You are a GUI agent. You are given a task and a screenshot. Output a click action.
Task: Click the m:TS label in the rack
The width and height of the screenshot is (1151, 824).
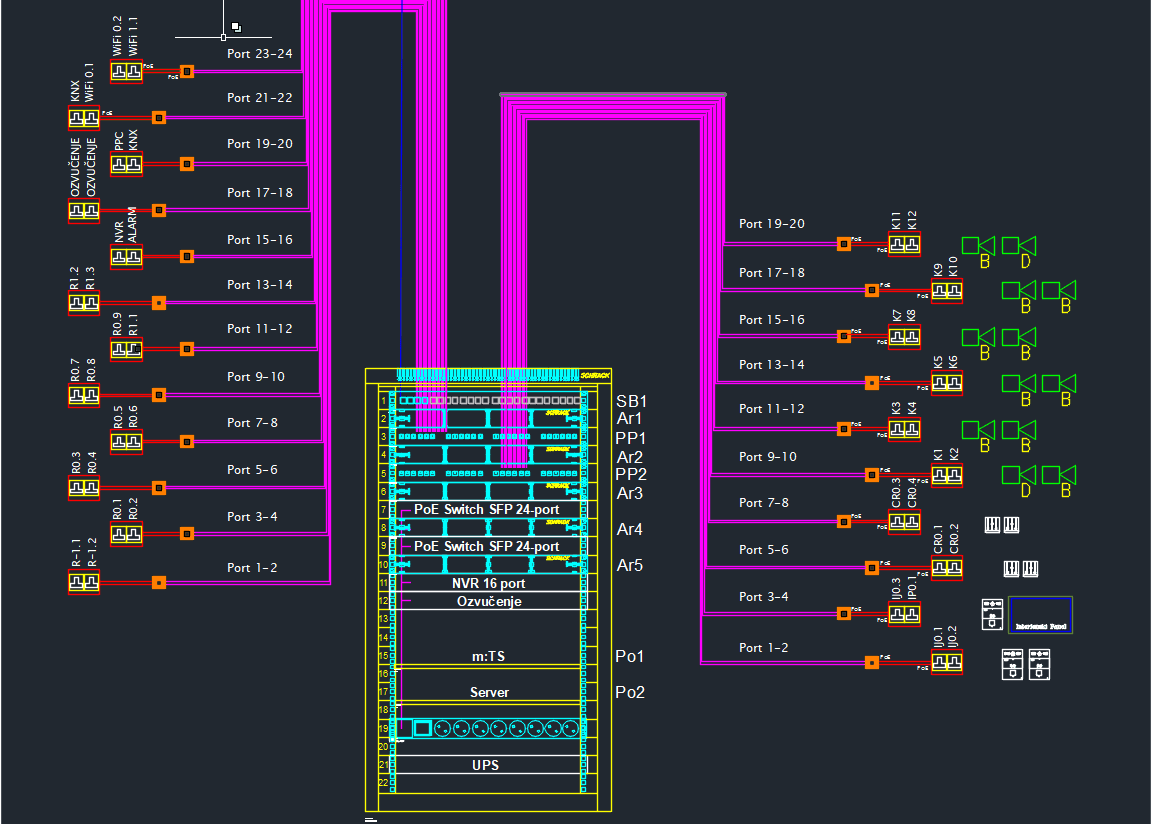click(x=489, y=656)
